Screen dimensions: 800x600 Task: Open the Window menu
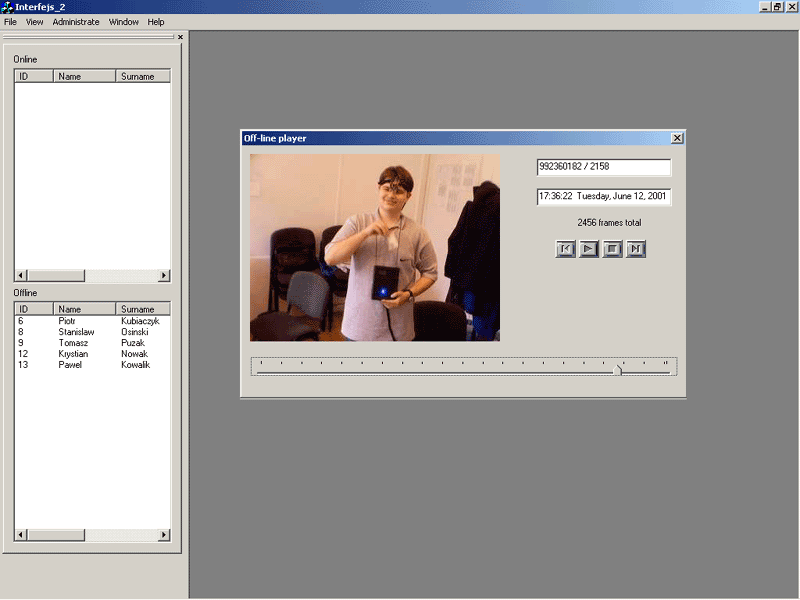click(123, 22)
